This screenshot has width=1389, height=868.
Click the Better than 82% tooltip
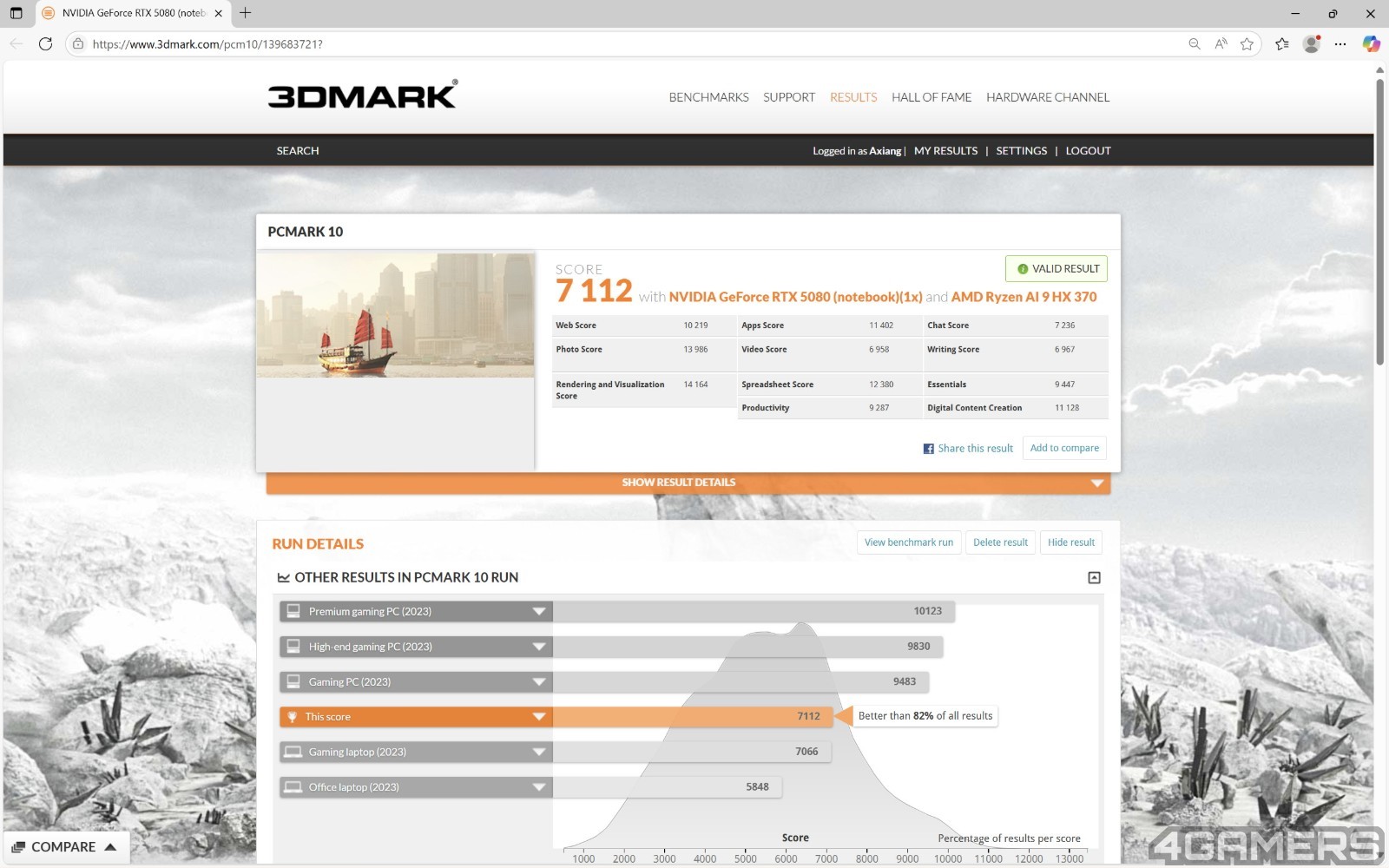925,716
